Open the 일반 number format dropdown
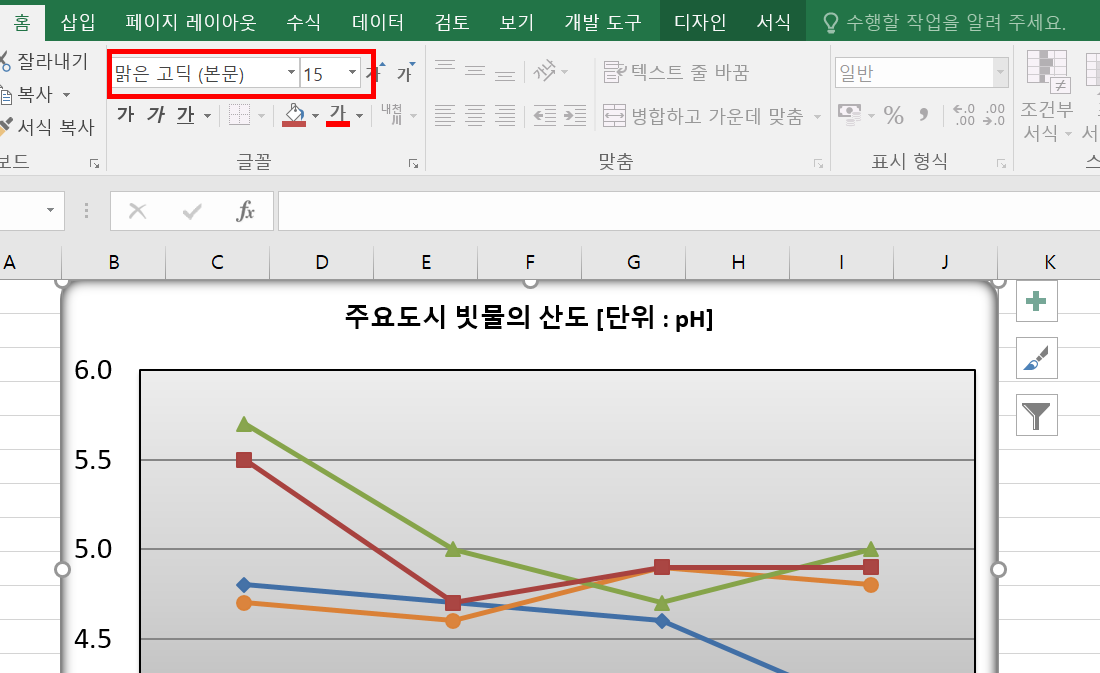The height and width of the screenshot is (673, 1100). click(x=1000, y=73)
